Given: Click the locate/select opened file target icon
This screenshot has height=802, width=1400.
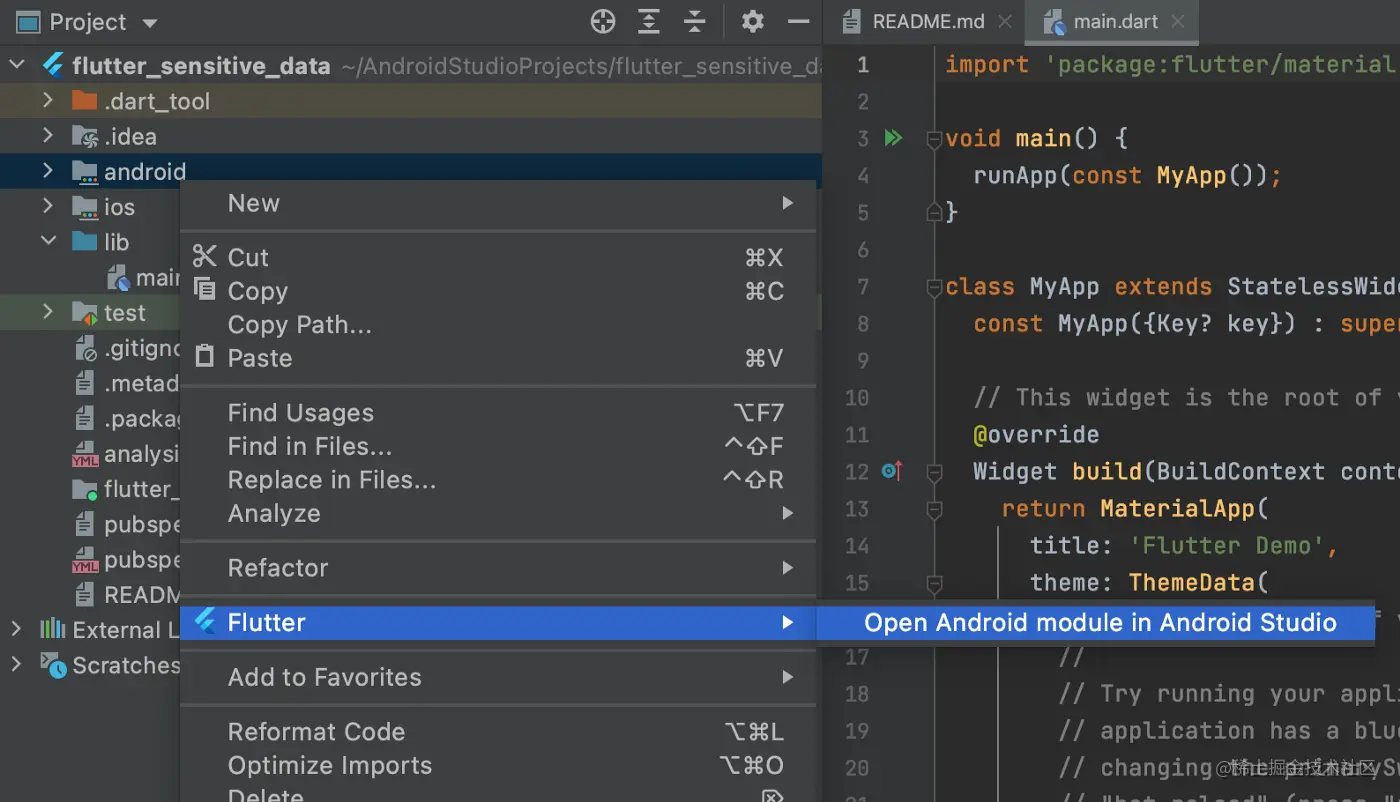Looking at the screenshot, I should (x=602, y=21).
